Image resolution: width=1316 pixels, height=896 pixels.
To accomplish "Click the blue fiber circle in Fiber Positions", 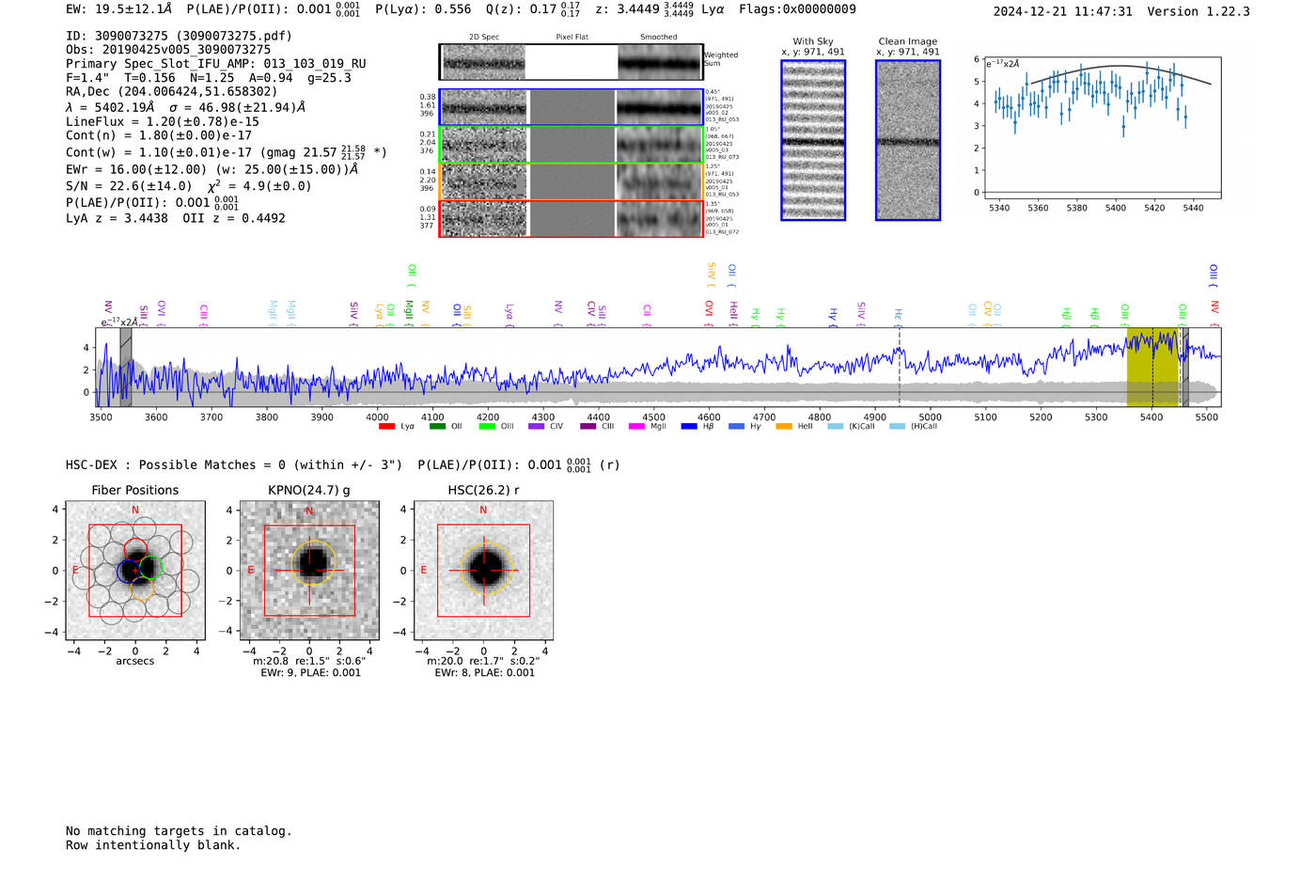I will click(128, 571).
